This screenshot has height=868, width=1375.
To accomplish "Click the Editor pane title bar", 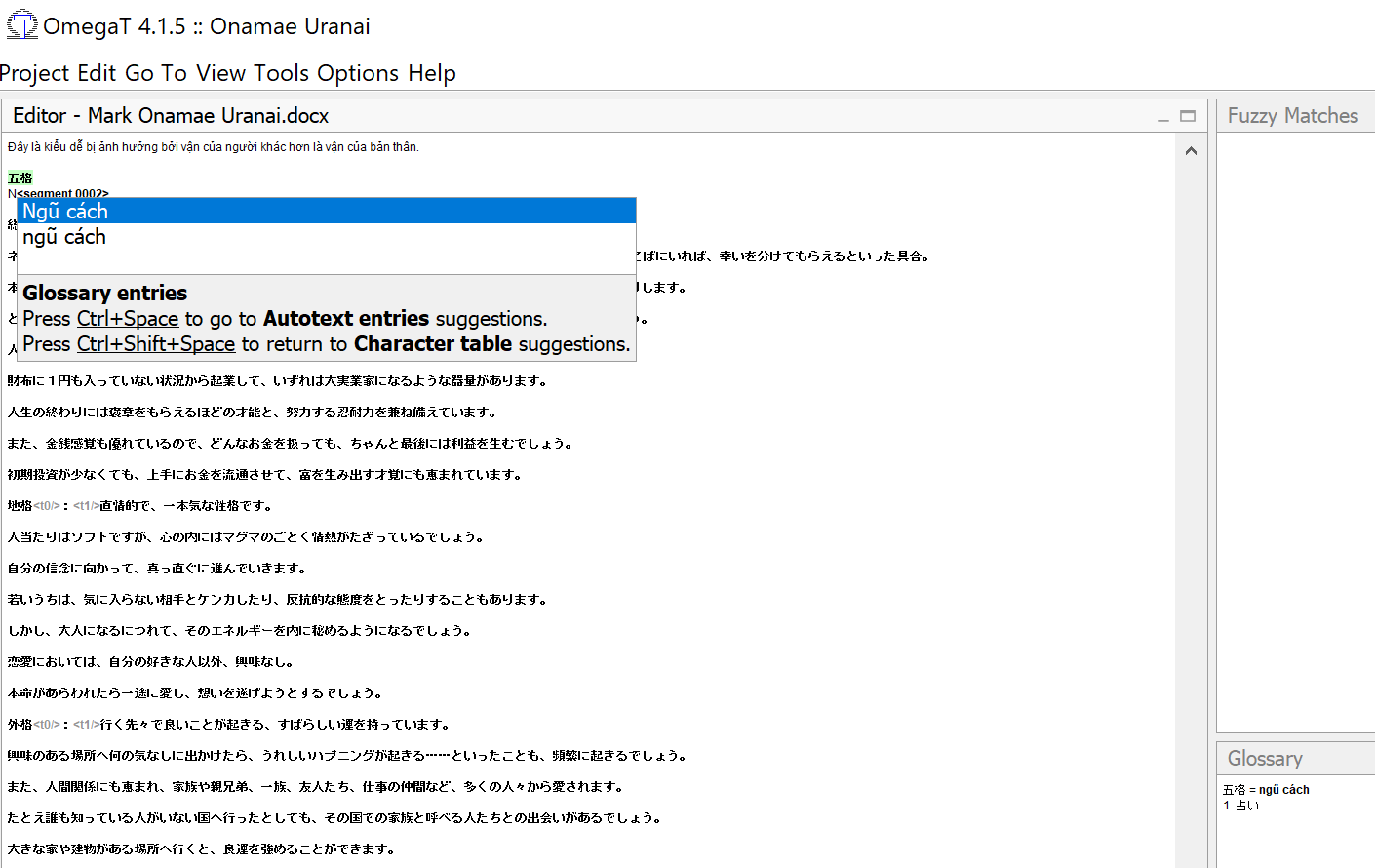I will 605,116.
